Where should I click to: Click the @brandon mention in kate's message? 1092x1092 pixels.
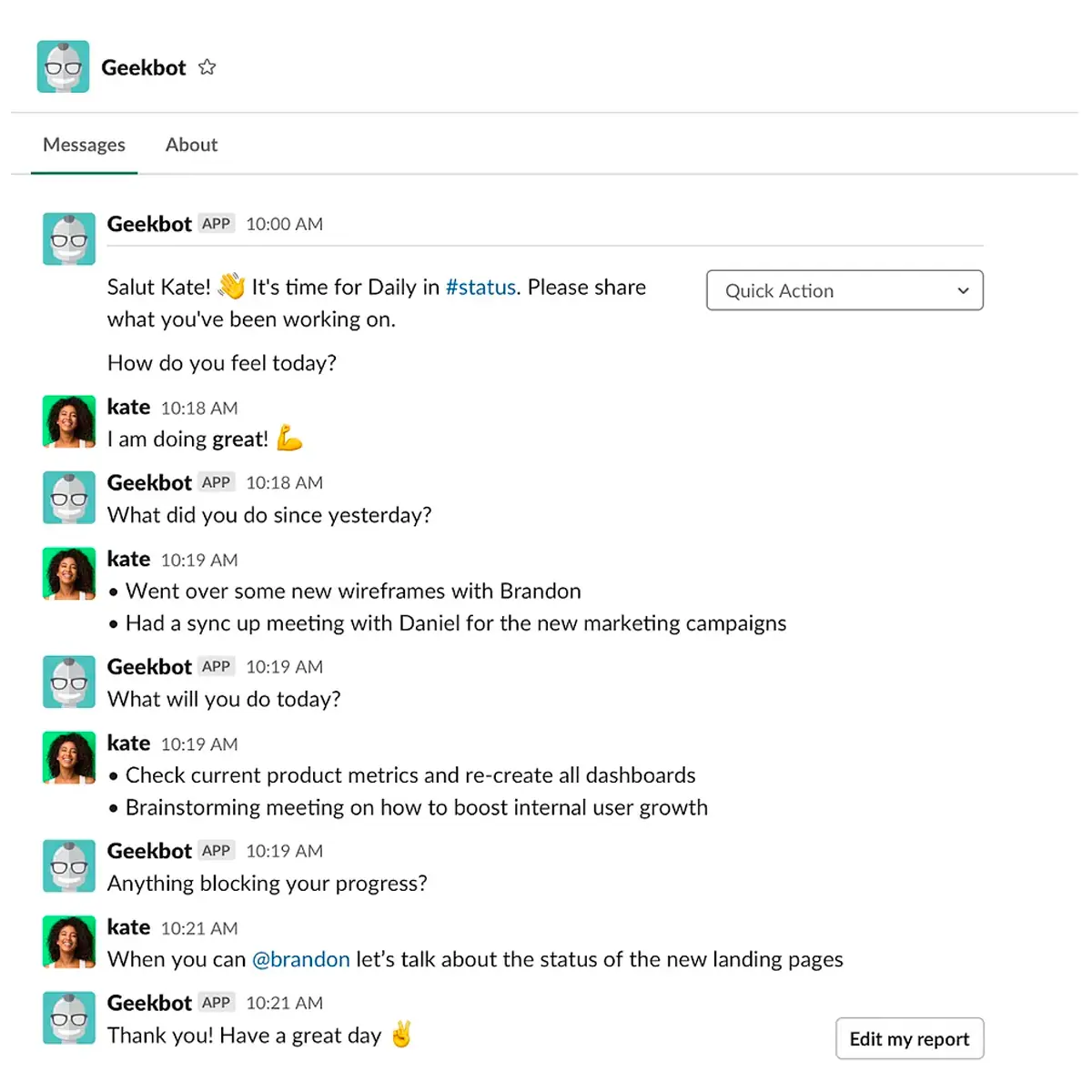[x=301, y=959]
